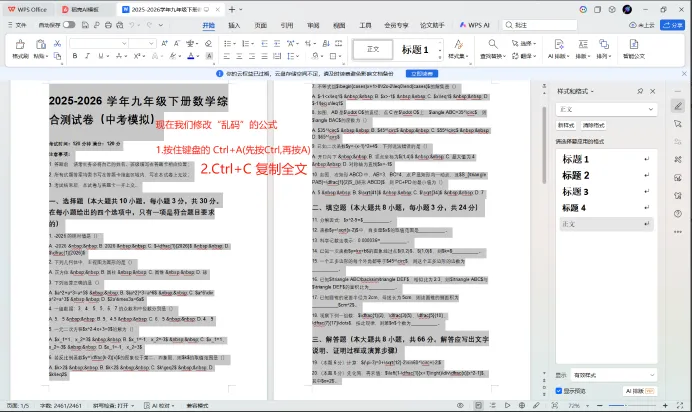Align text left
This screenshot has height=412, width=692.
point(227,56)
